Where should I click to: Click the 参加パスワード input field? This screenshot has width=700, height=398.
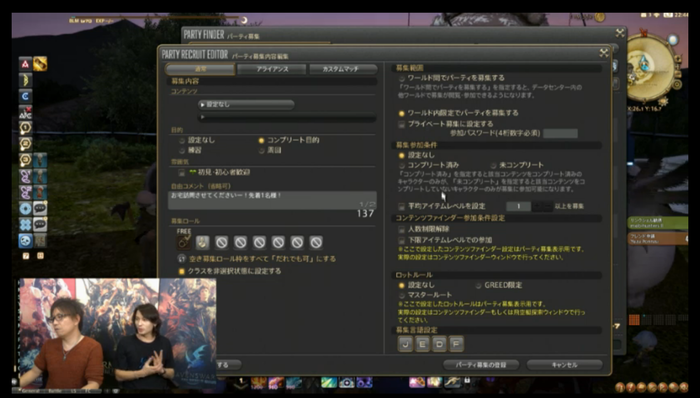(x=561, y=133)
